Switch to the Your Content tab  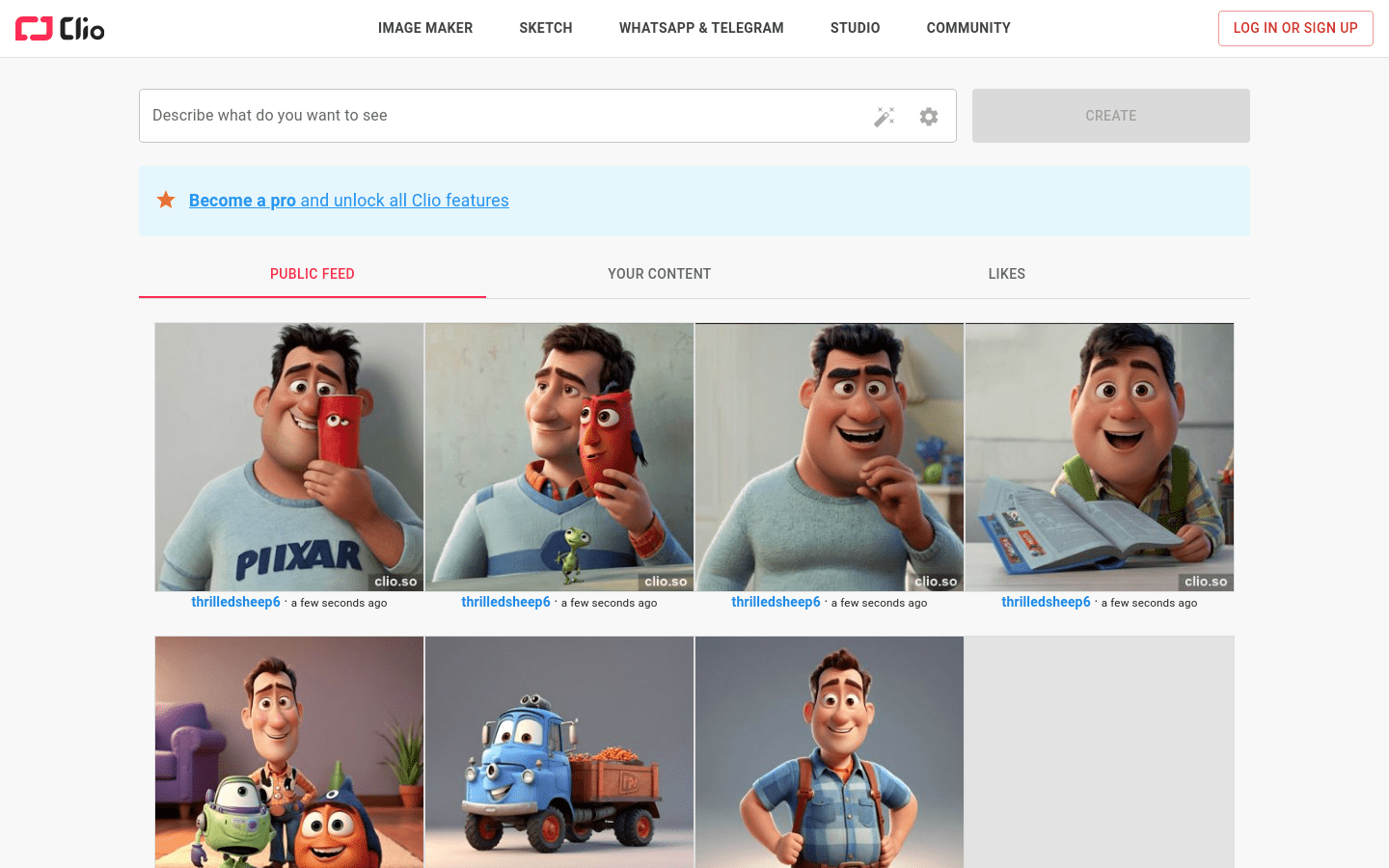pyautogui.click(x=660, y=274)
